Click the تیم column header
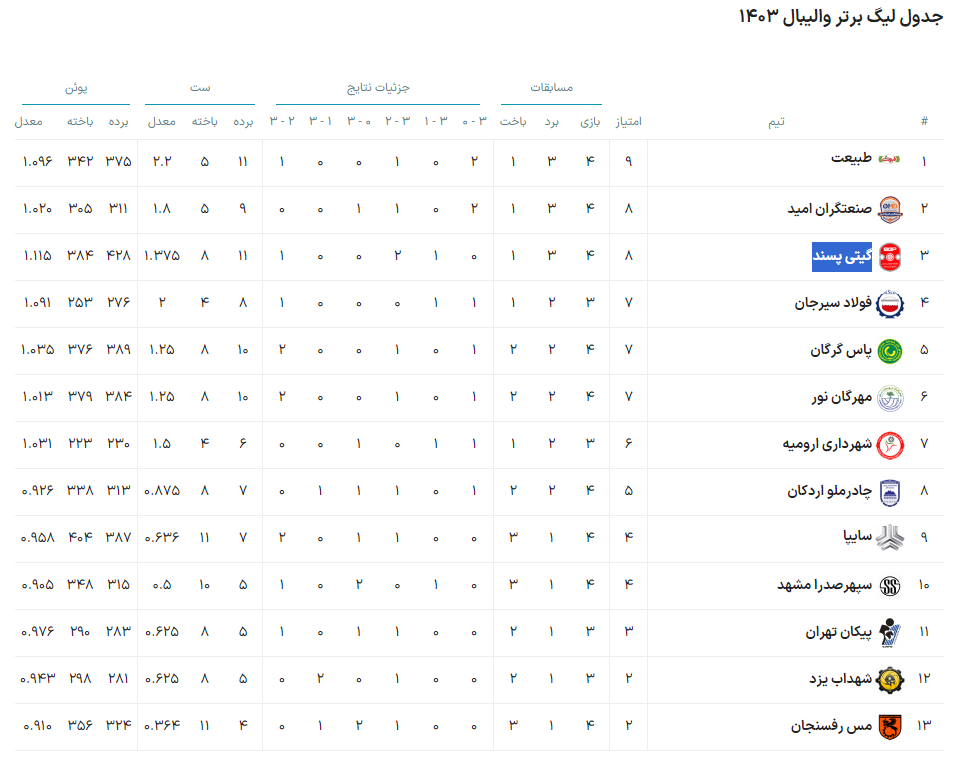958x765 pixels. tap(777, 122)
